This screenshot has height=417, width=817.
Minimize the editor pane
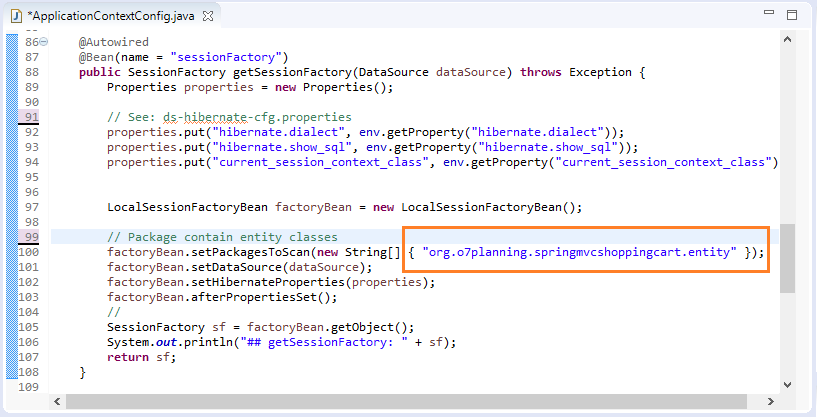pyautogui.click(x=769, y=13)
